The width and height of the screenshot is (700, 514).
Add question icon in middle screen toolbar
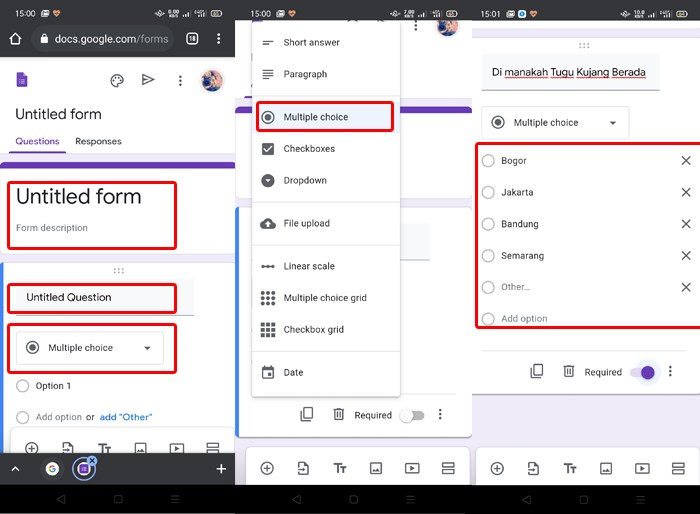pyautogui.click(x=267, y=468)
